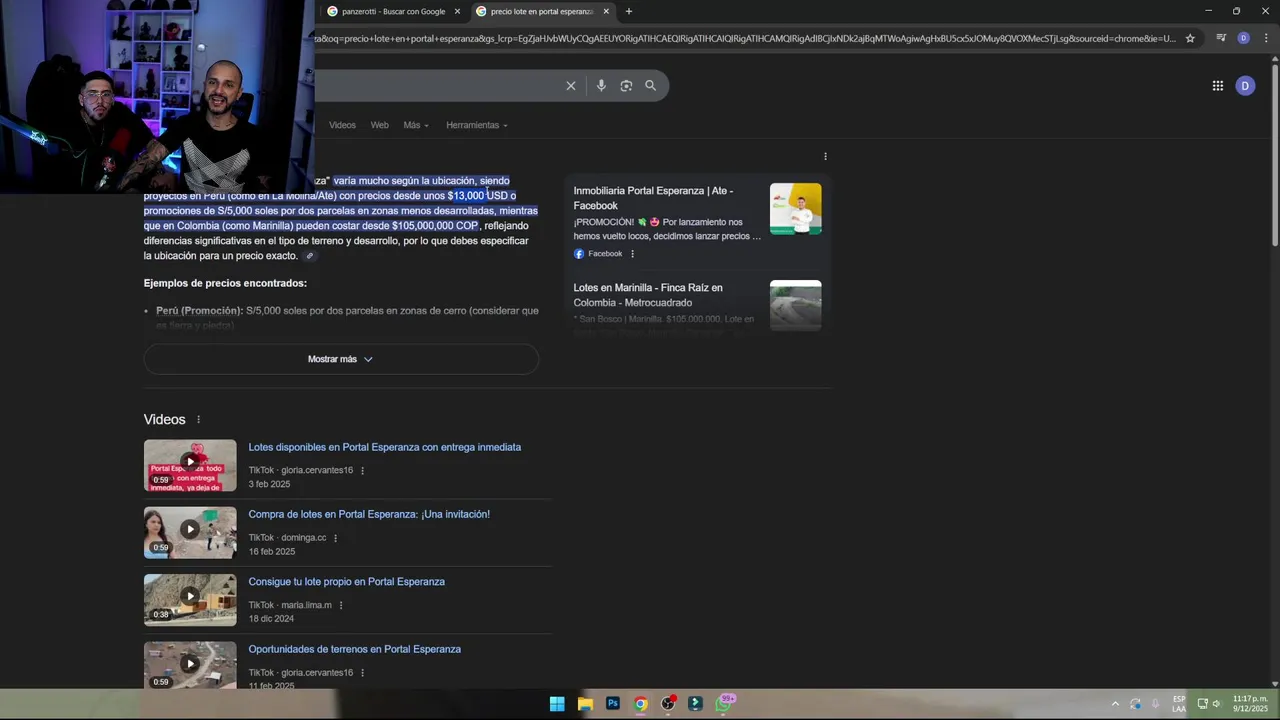Image resolution: width=1280 pixels, height=720 pixels.
Task: Switch to the Web search tab
Action: [x=380, y=126]
